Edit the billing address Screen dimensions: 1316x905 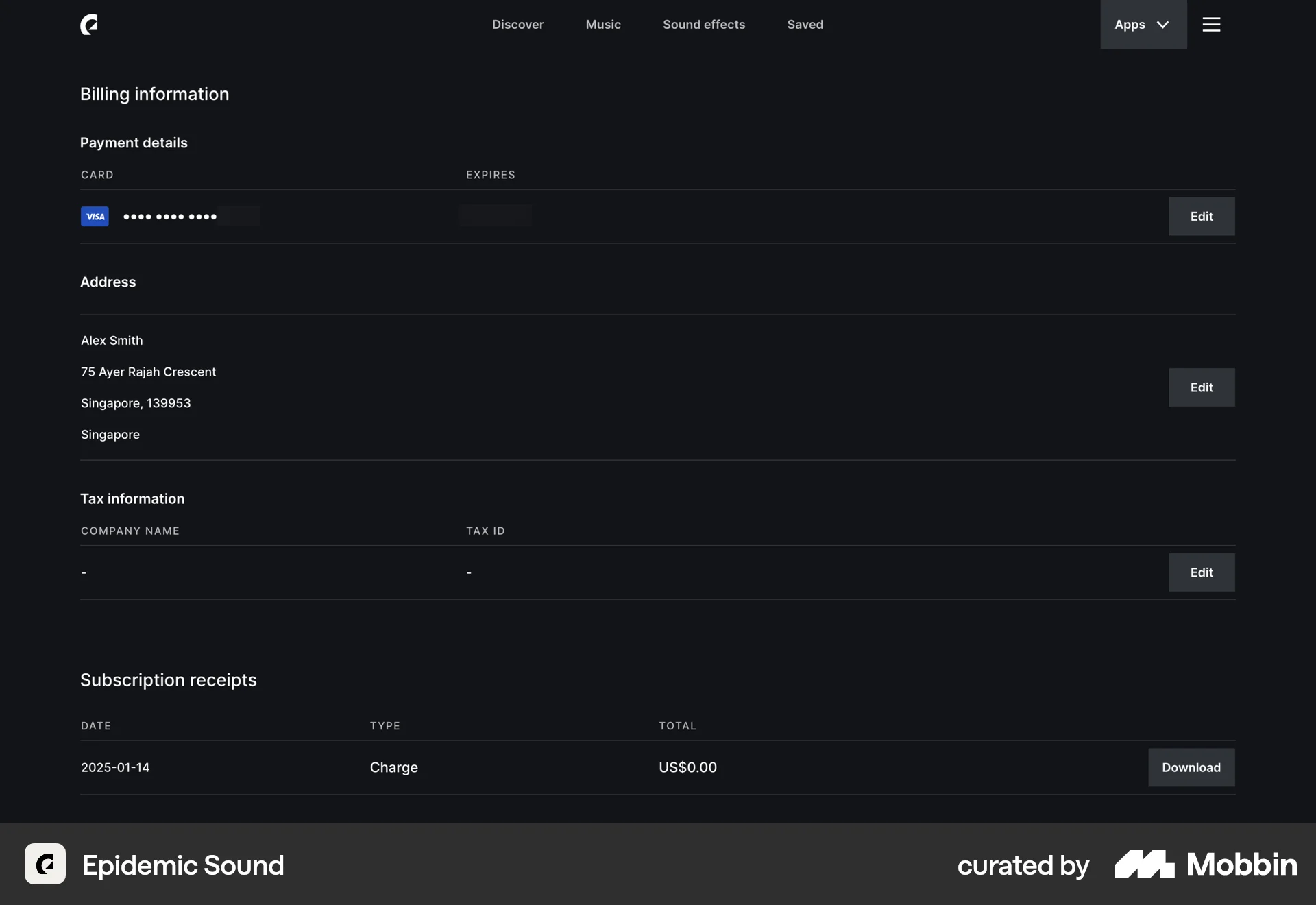(1202, 387)
